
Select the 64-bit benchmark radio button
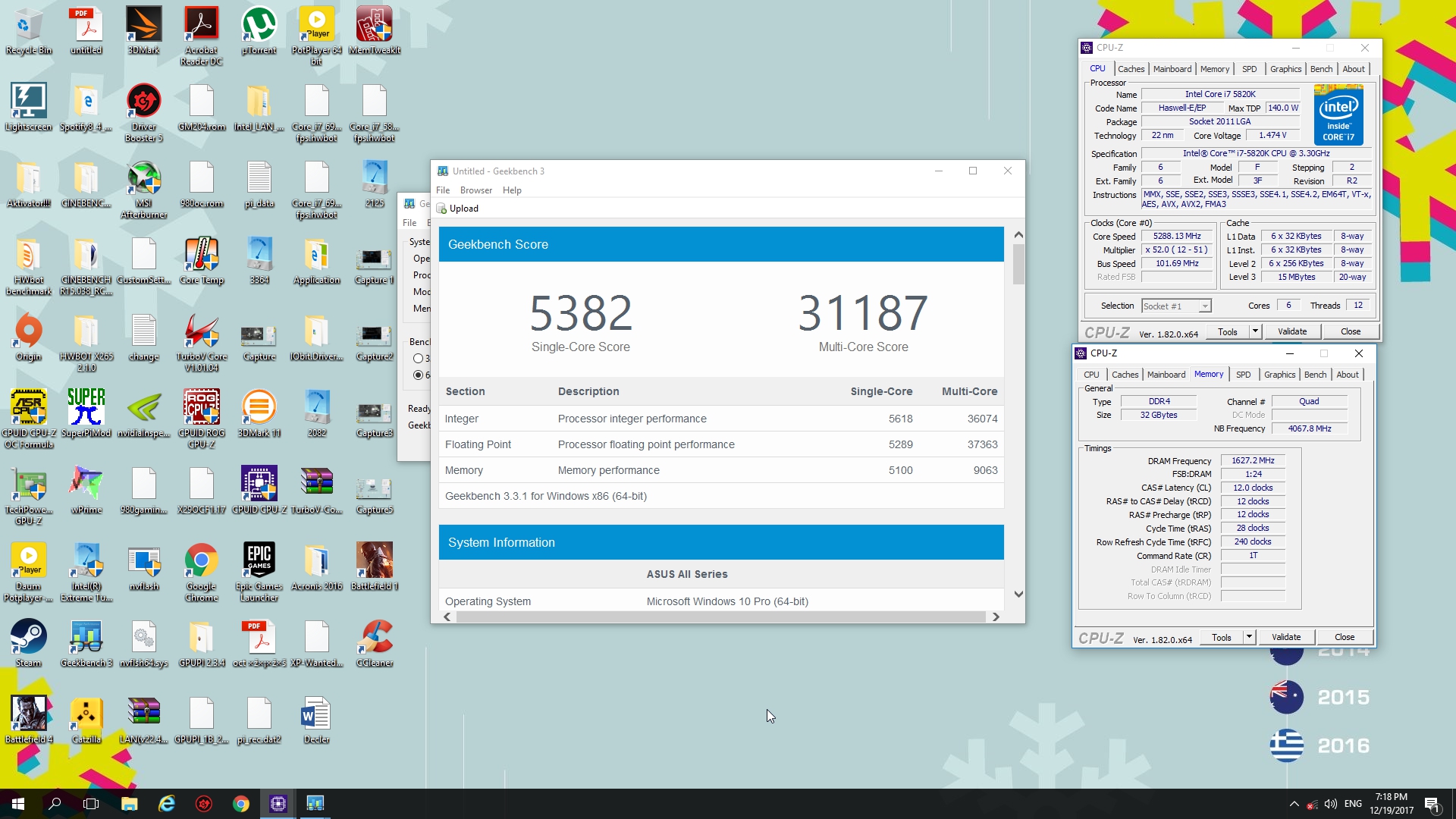418,375
